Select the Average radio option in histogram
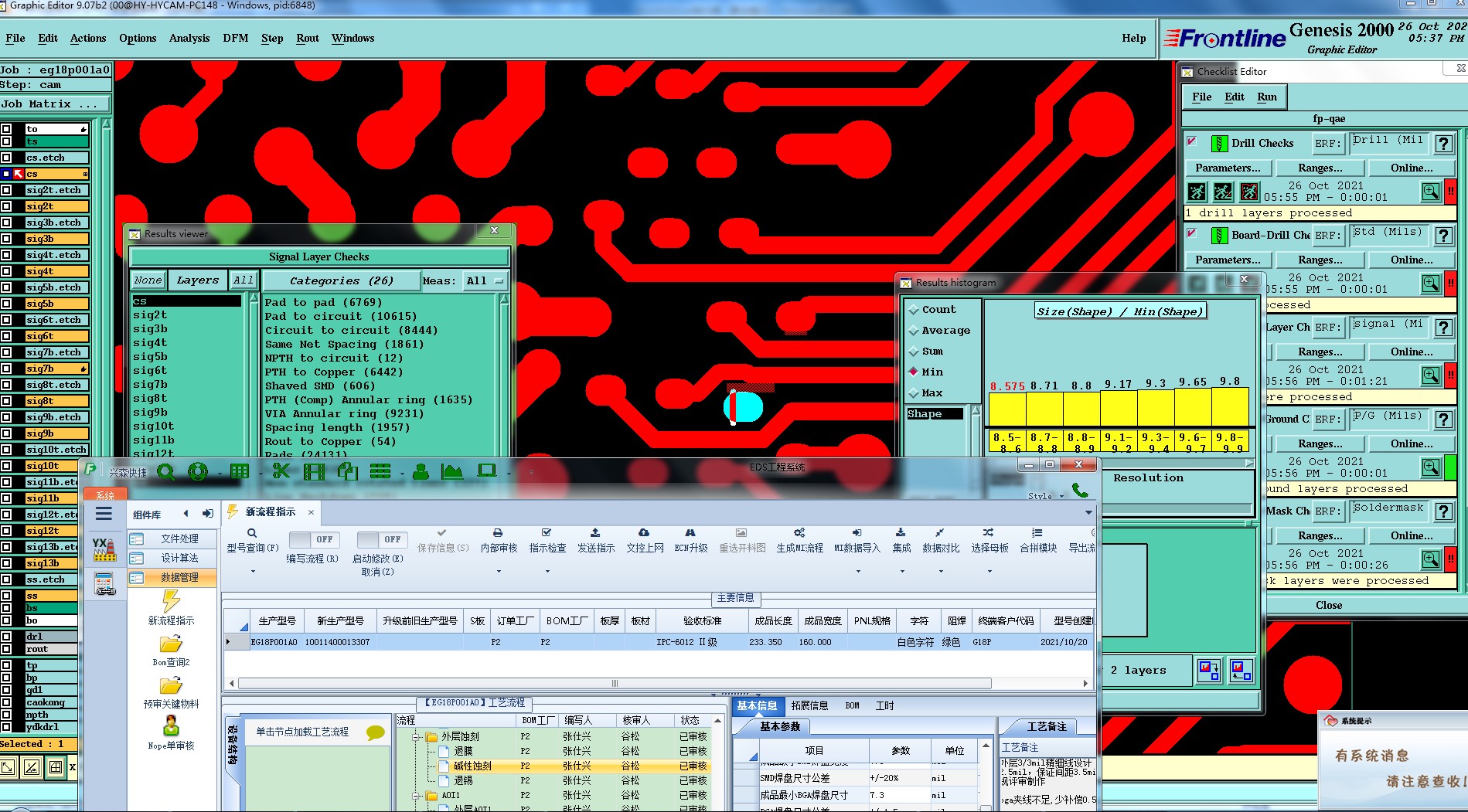 [914, 331]
